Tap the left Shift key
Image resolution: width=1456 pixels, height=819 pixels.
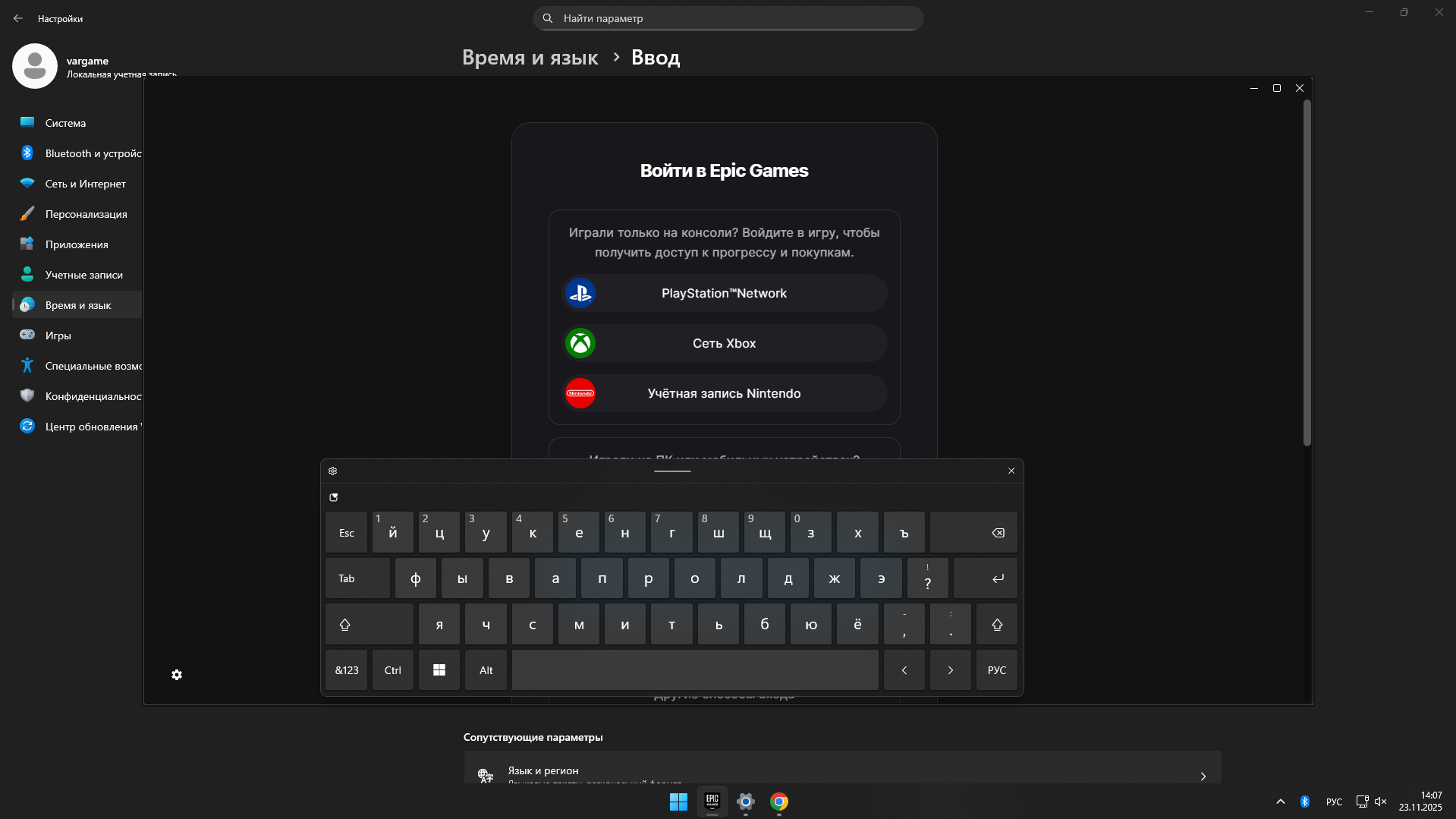(370, 625)
